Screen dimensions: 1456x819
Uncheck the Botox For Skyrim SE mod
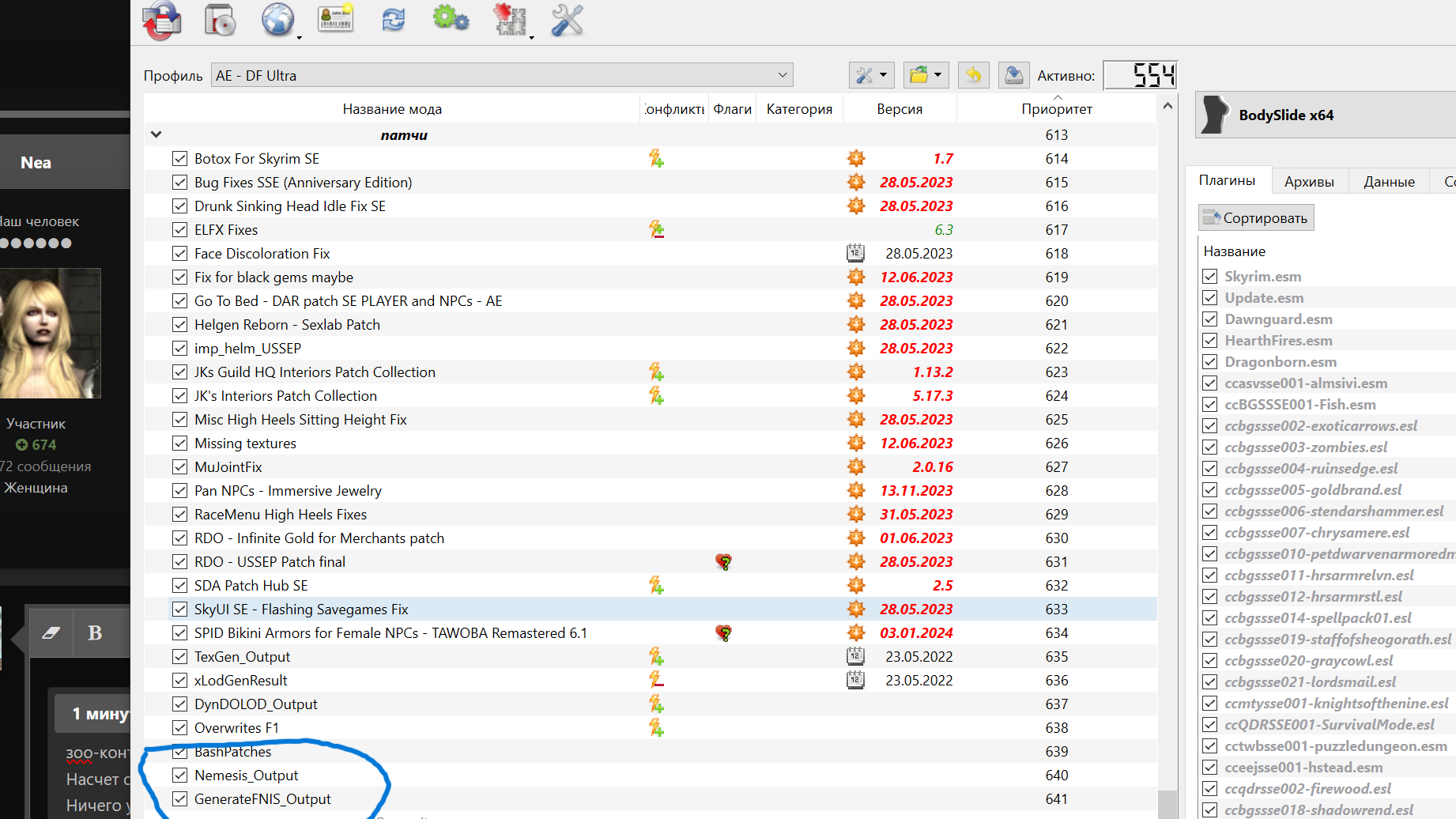coord(180,159)
